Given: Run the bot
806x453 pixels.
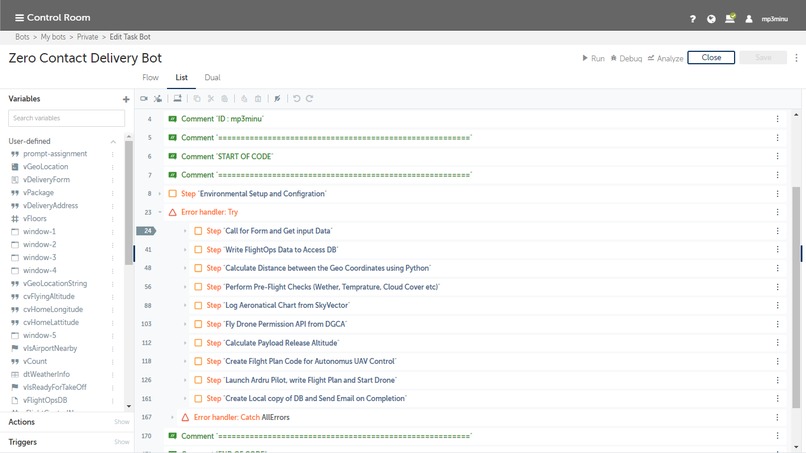Looking at the screenshot, I should (593, 58).
